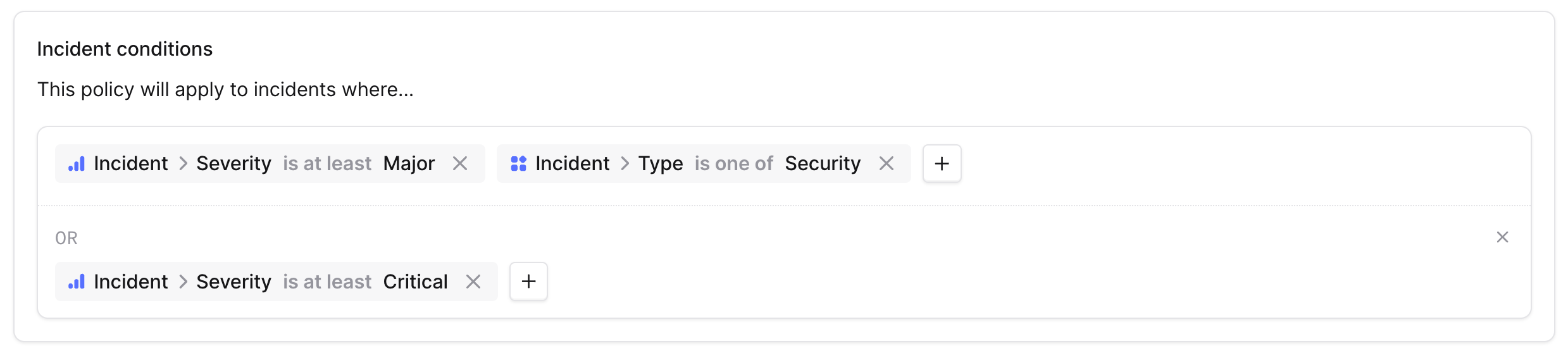Click the severity bars icon in first condition
The width and height of the screenshot is (1568, 353).
(x=77, y=164)
